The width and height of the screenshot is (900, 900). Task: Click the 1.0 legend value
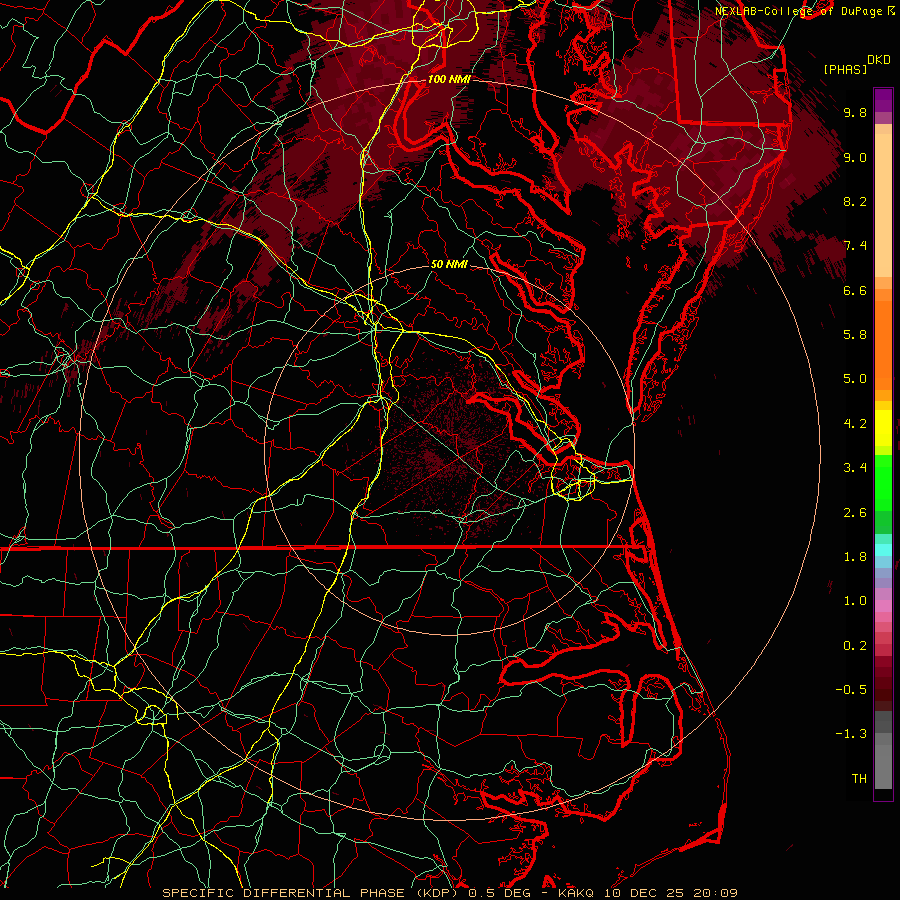coord(855,602)
